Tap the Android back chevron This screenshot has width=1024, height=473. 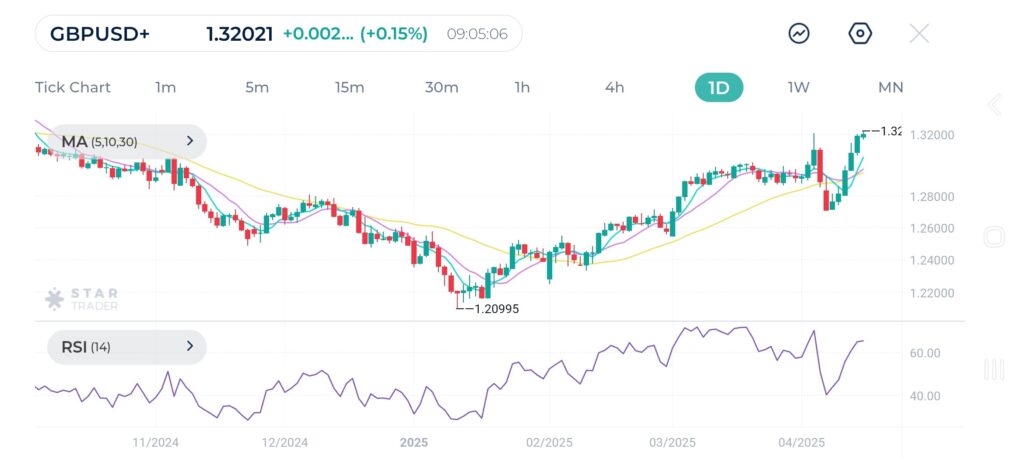click(x=994, y=105)
